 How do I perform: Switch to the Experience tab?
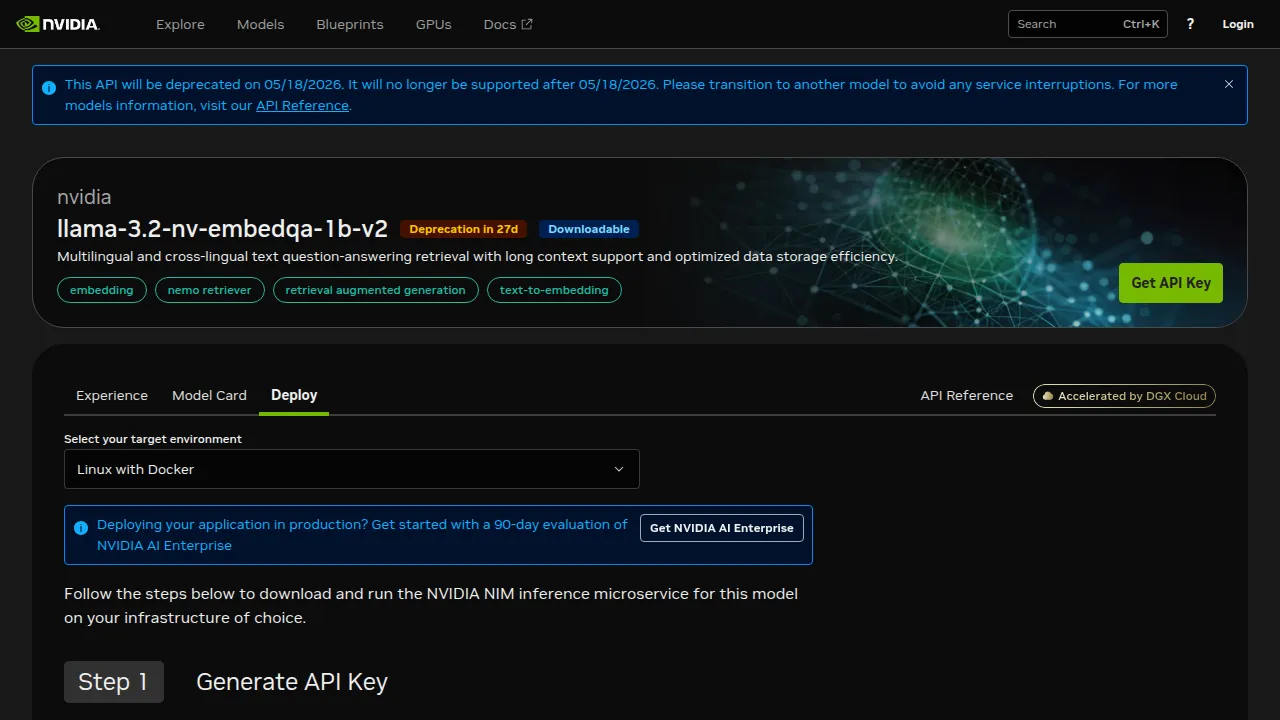coord(112,395)
